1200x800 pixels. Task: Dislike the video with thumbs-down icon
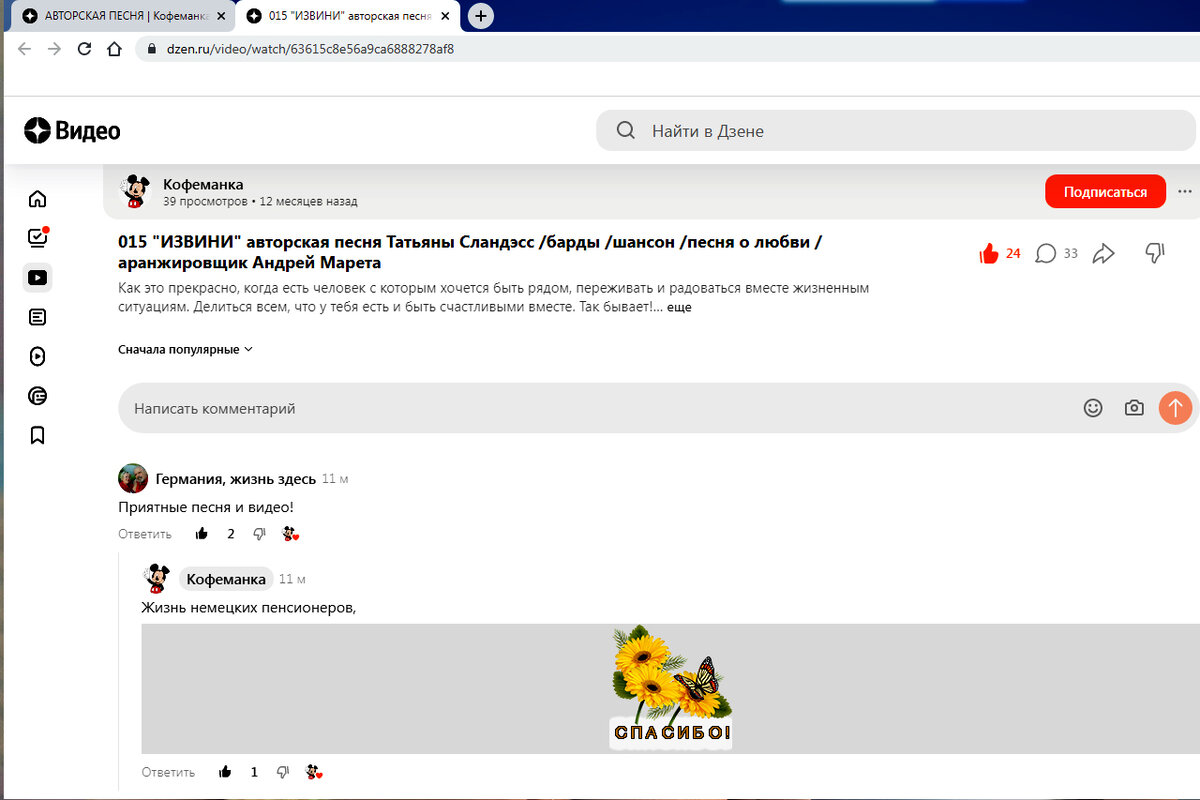1153,254
